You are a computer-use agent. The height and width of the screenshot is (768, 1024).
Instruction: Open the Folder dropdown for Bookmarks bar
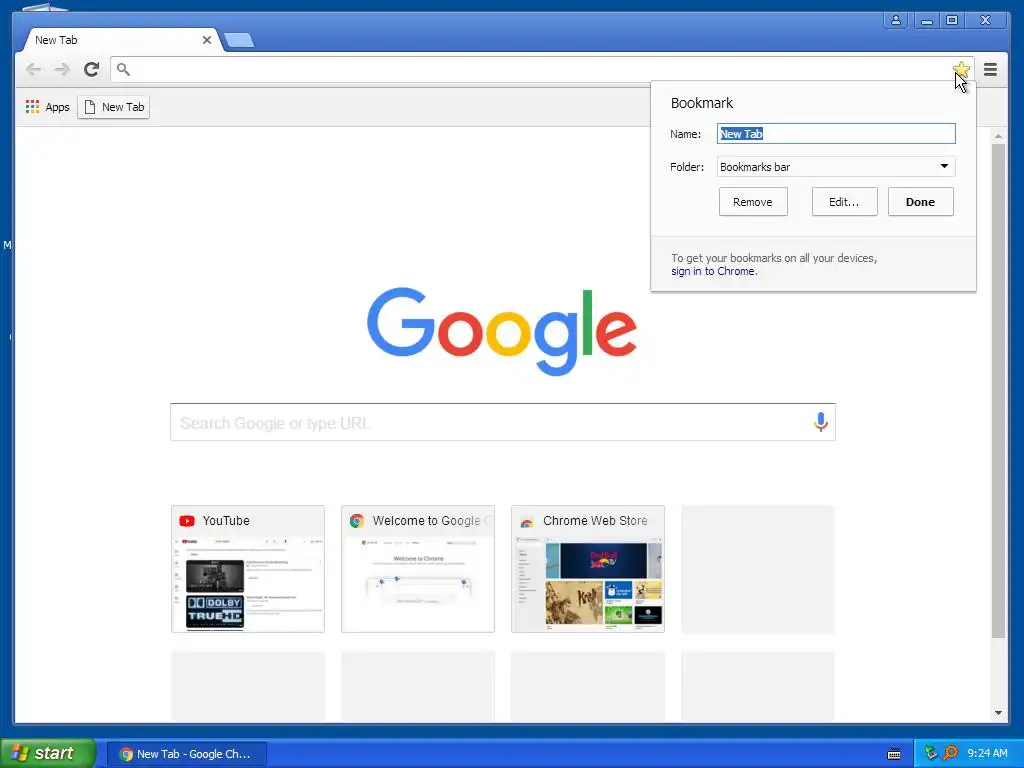pos(836,167)
